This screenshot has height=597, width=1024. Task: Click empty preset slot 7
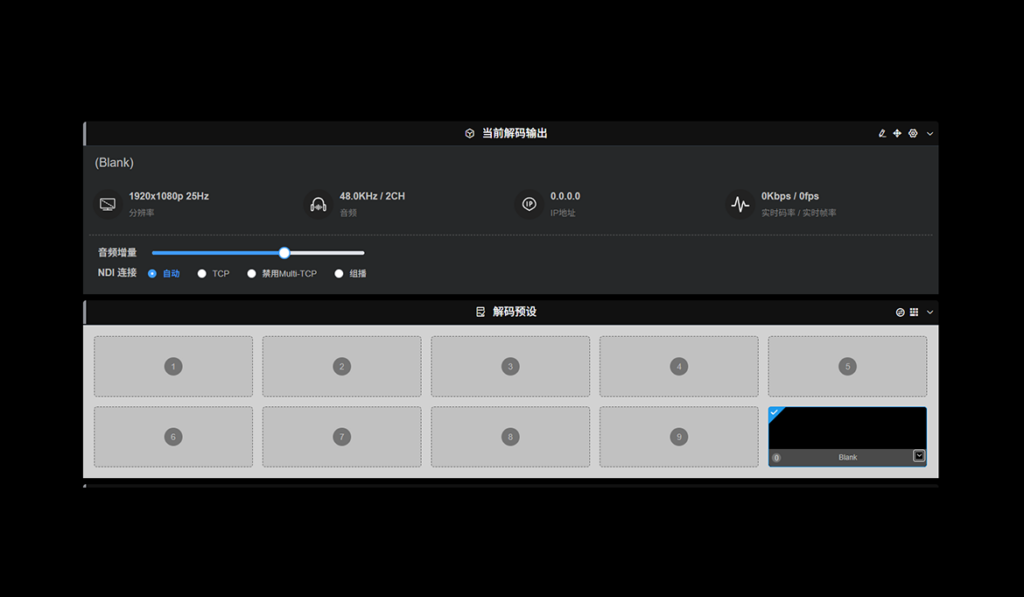click(342, 436)
